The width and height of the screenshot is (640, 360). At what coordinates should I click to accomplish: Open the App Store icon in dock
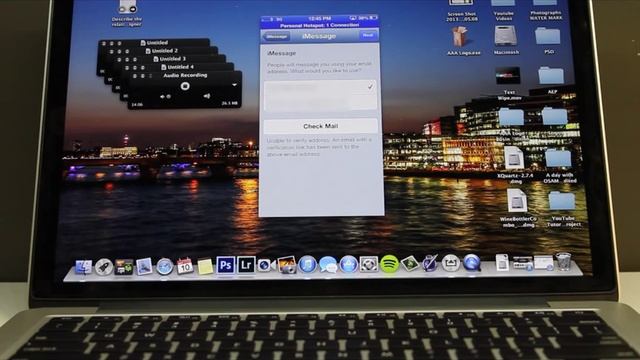click(348, 264)
